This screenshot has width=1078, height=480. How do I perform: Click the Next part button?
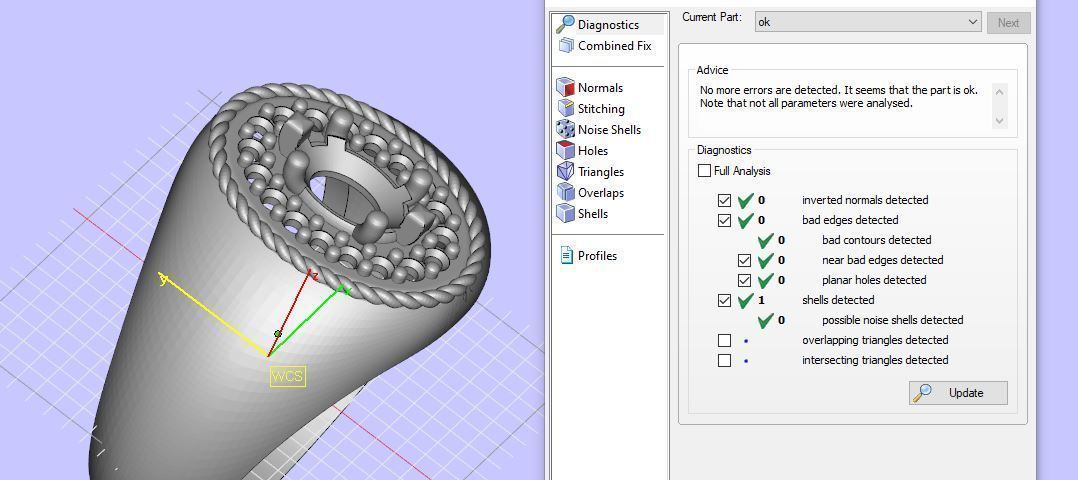pyautogui.click(x=1009, y=23)
